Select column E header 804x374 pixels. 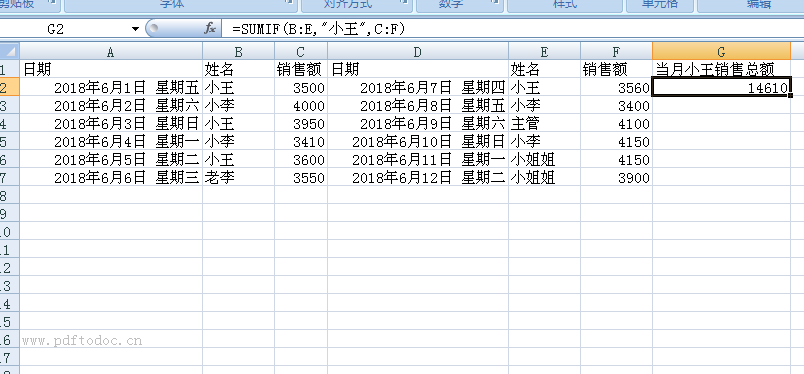(x=545, y=51)
